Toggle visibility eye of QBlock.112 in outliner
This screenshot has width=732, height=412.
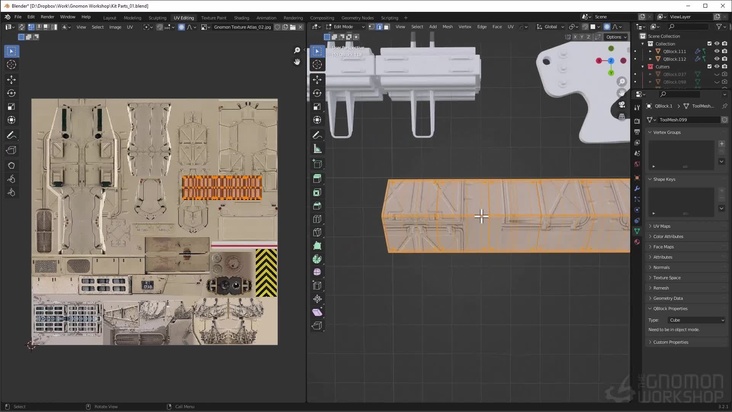[x=717, y=59]
